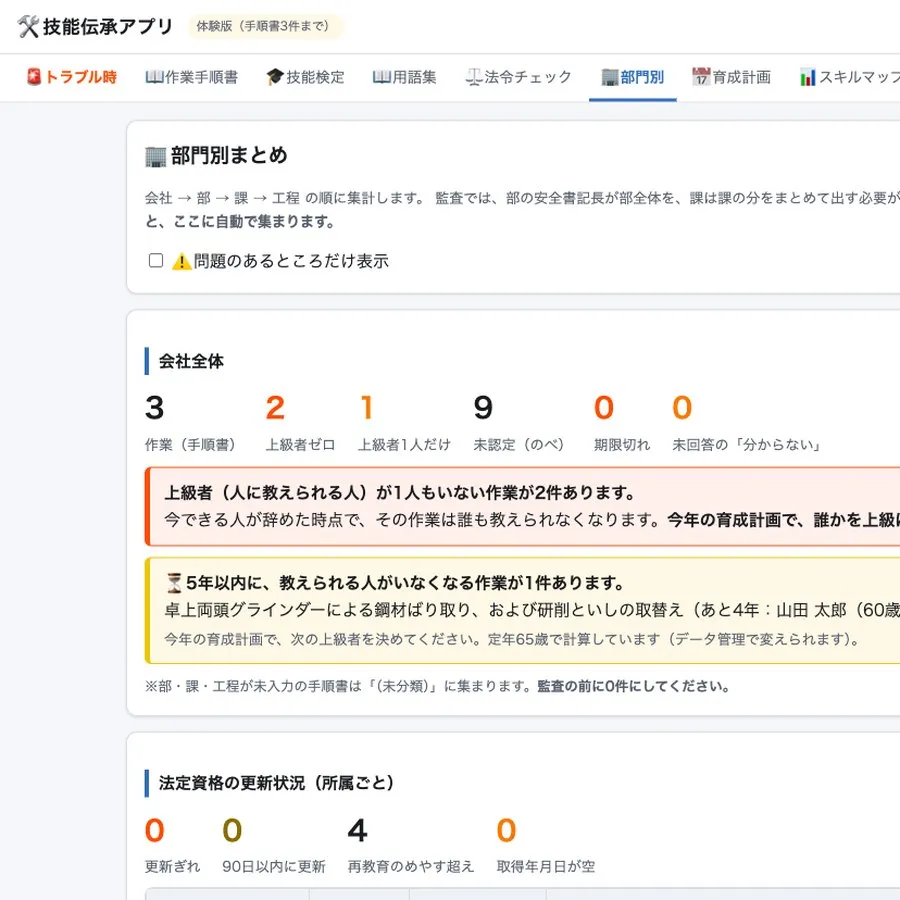The height and width of the screenshot is (900, 900).
Task: Click the yellow alert 5年以内に教えられる人がいなくなる
Action: point(522,610)
